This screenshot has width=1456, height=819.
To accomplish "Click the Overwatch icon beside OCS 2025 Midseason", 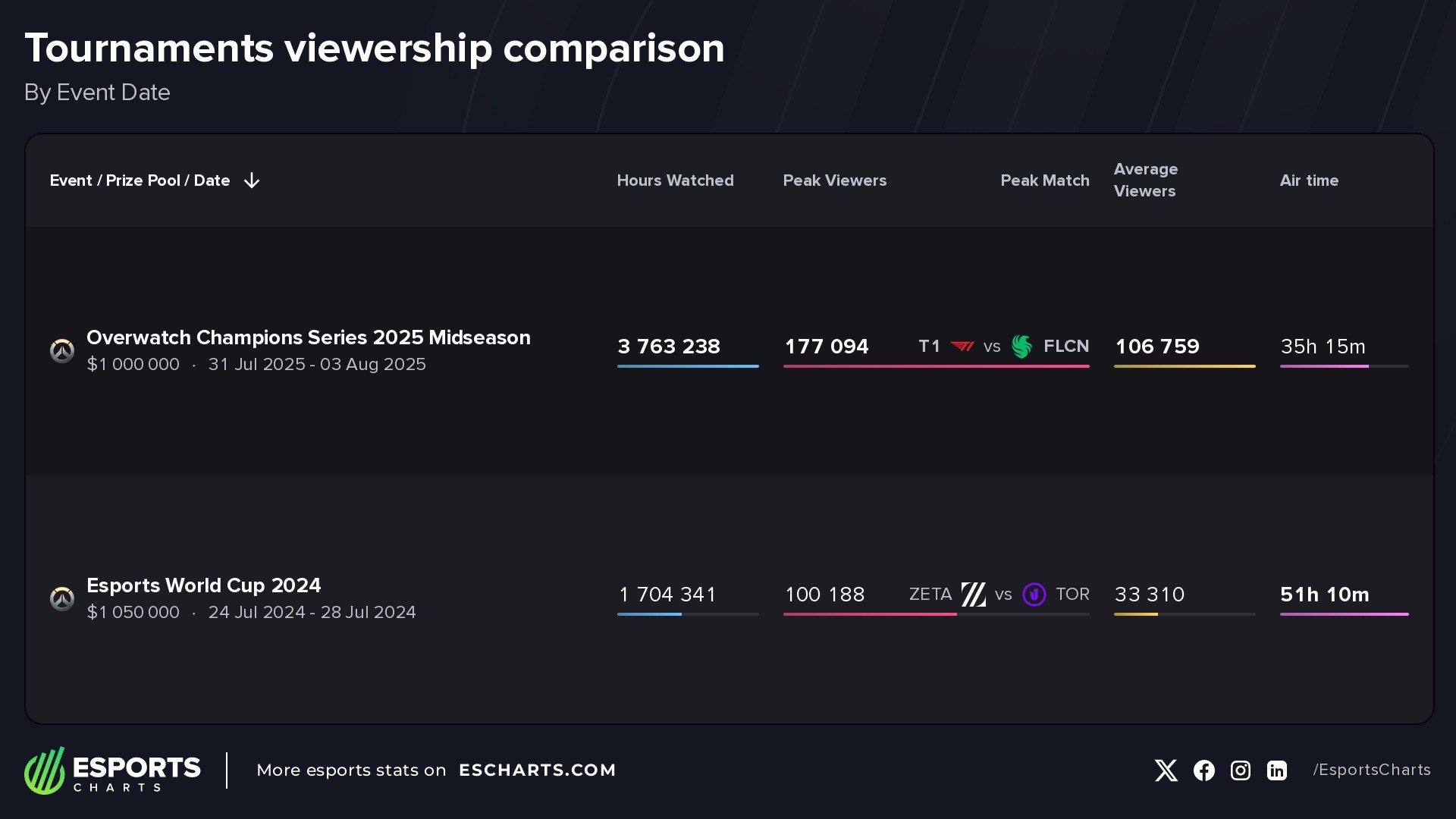I will [x=62, y=350].
